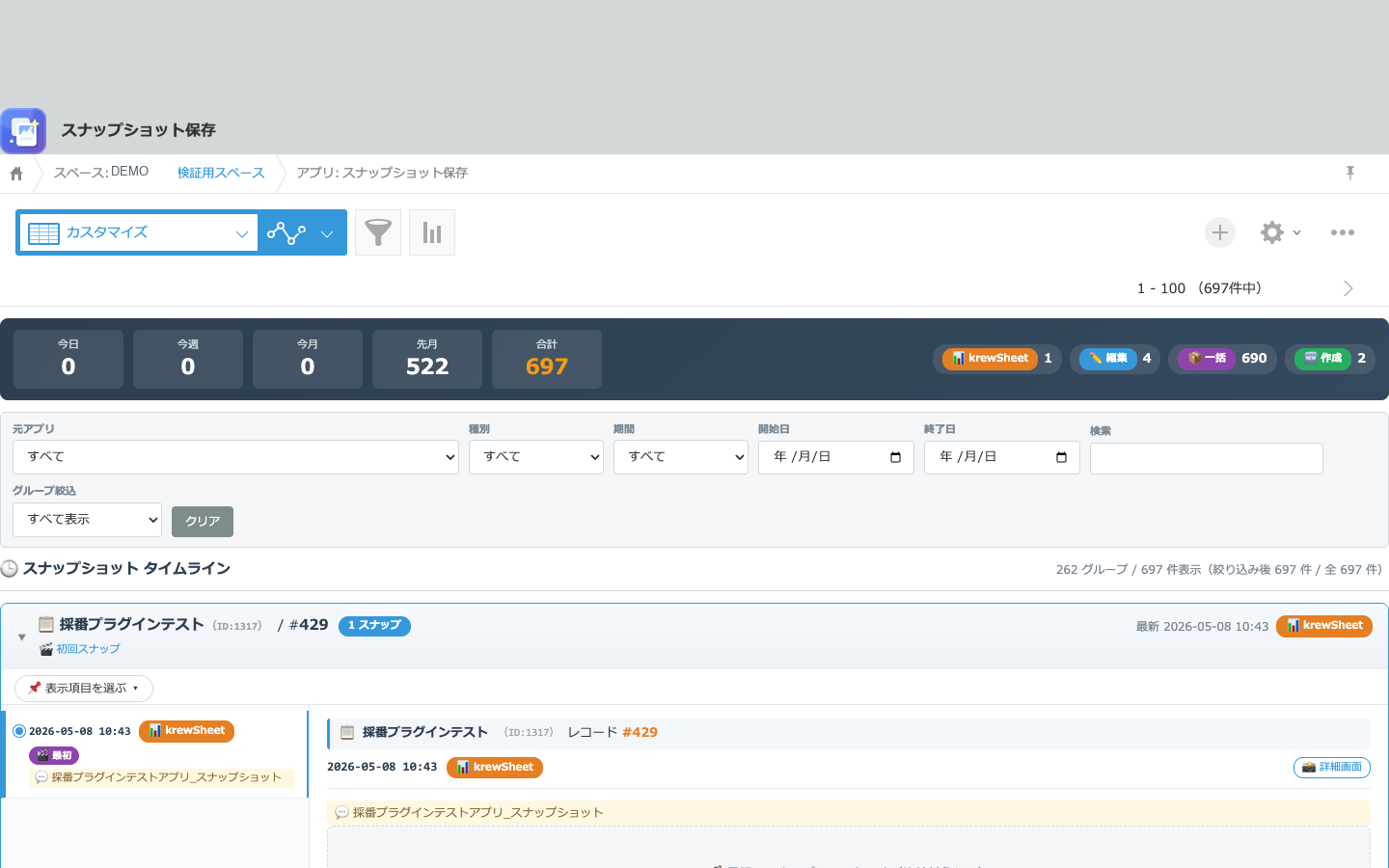Click the スペース: DEMO breadcrumb
Screen dimensions: 1389x868
pyautogui.click(x=101, y=172)
